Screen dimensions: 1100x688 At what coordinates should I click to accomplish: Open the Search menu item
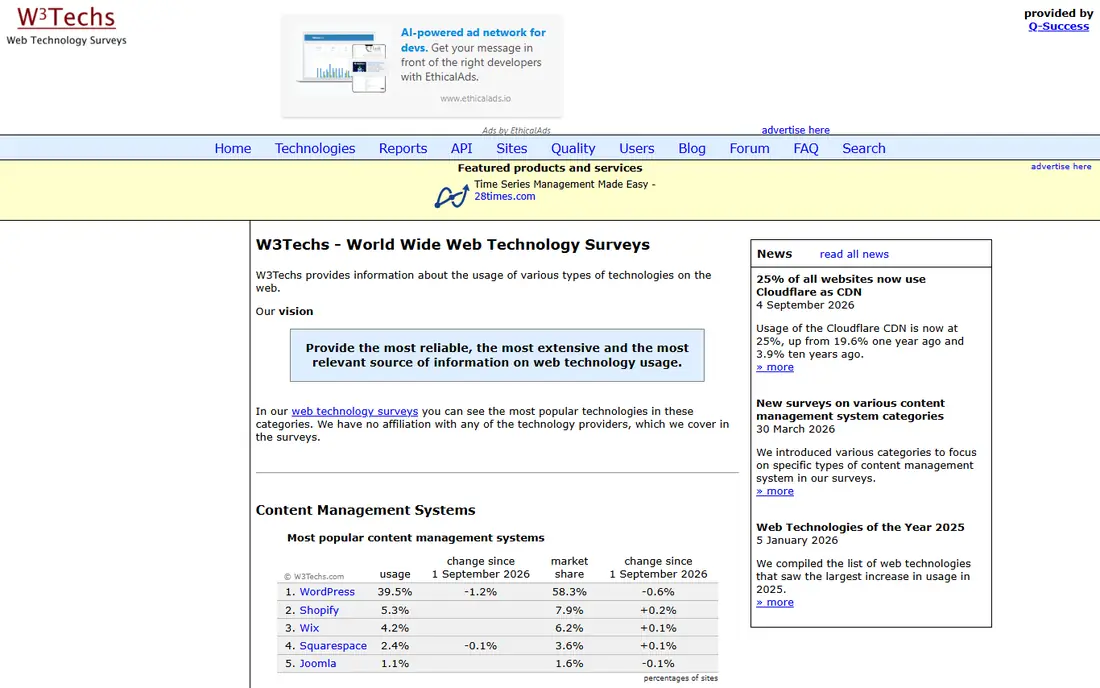(864, 149)
